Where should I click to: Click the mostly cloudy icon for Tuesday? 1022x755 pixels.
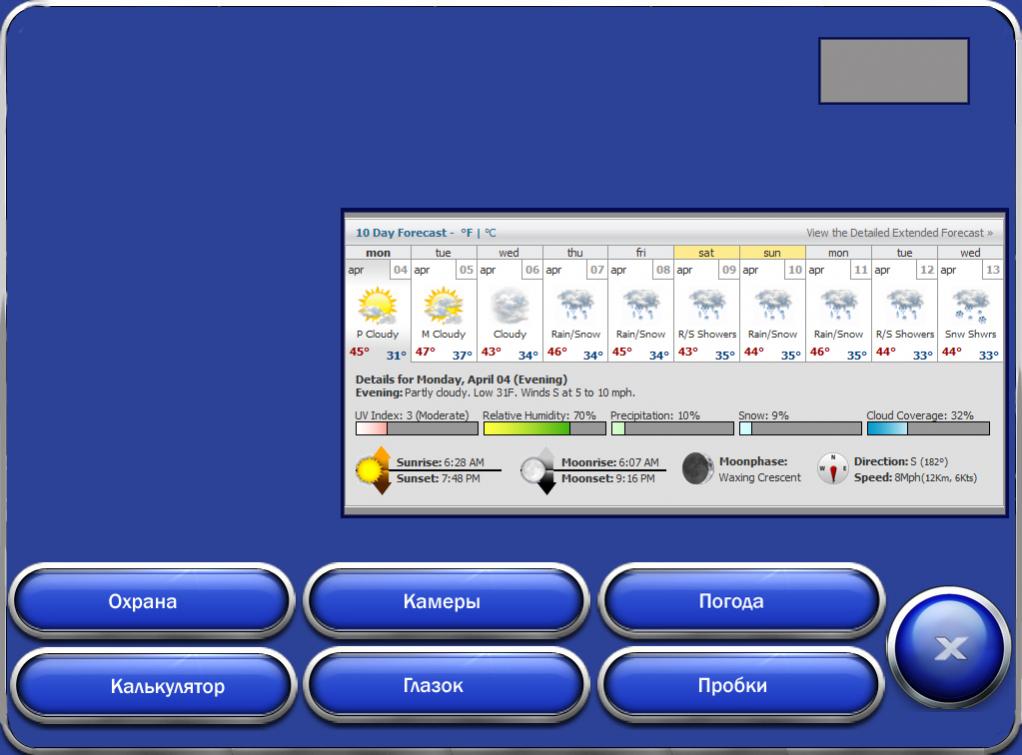pos(443,305)
